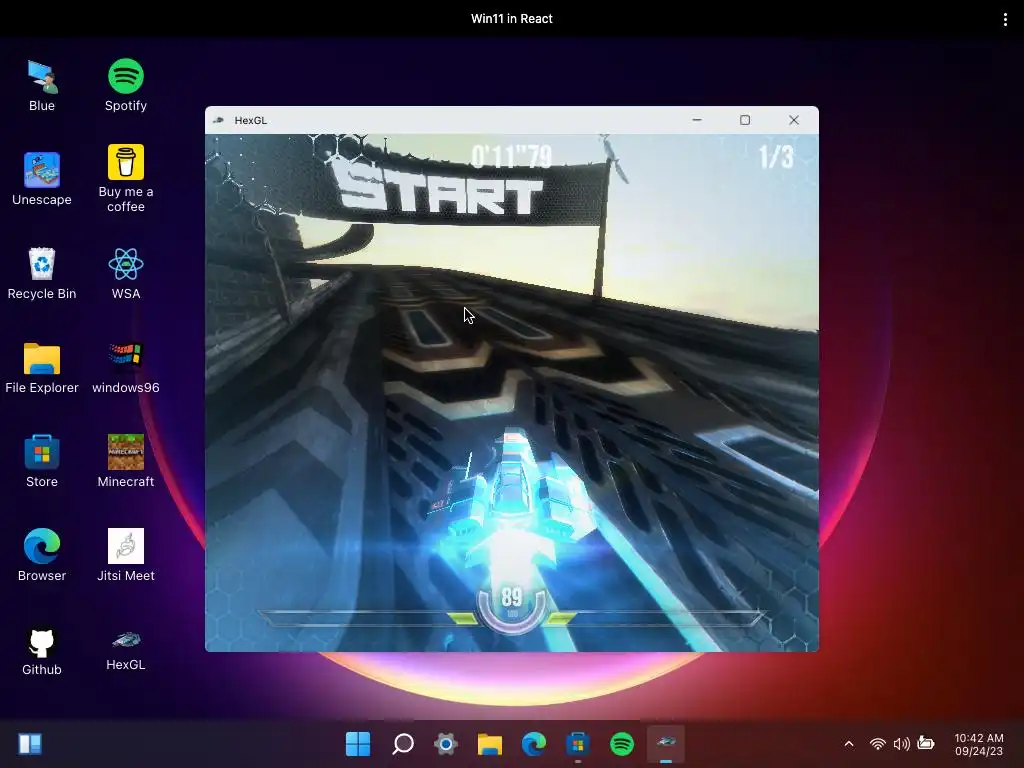Open the Store desktop icon
The height and width of the screenshot is (768, 1024).
(x=42, y=462)
